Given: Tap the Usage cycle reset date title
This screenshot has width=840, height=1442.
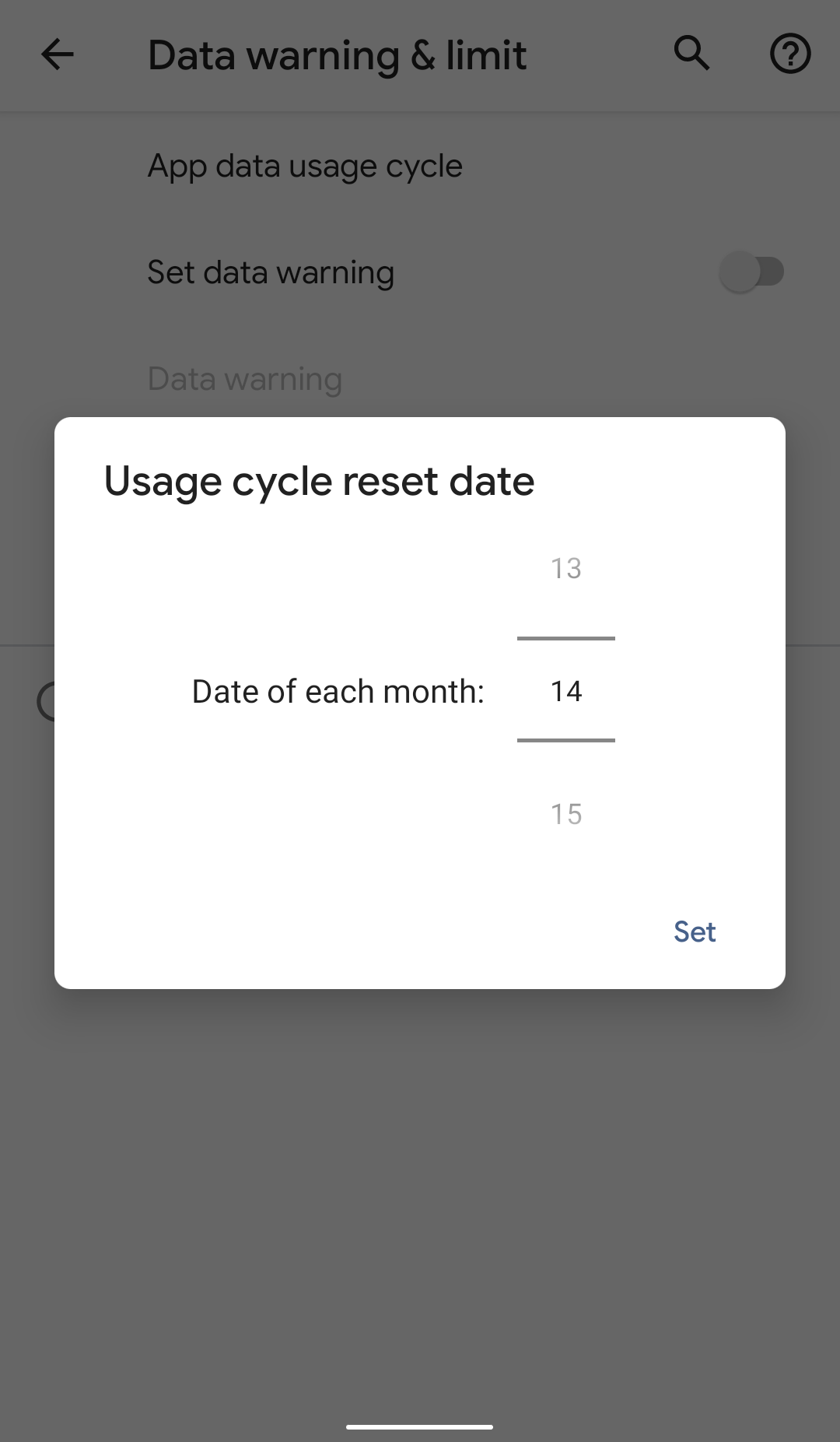Looking at the screenshot, I should pyautogui.click(x=320, y=481).
